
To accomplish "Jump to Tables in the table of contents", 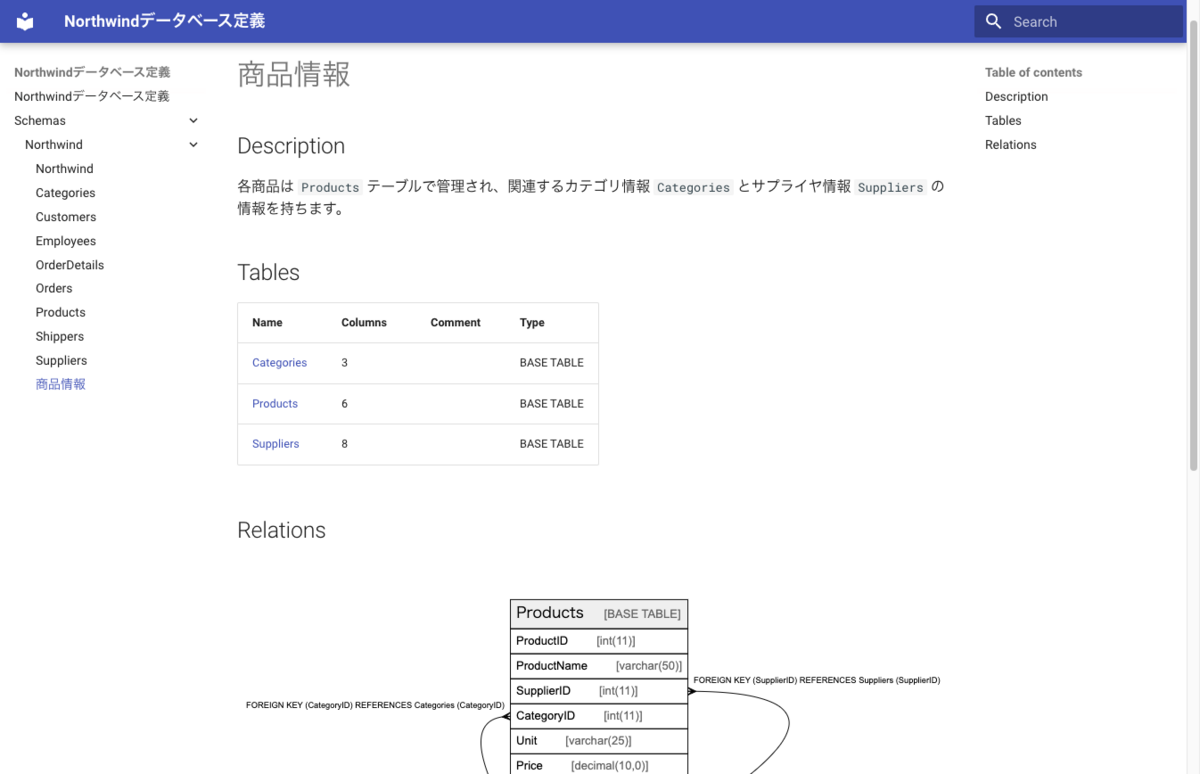I will pos(1003,120).
